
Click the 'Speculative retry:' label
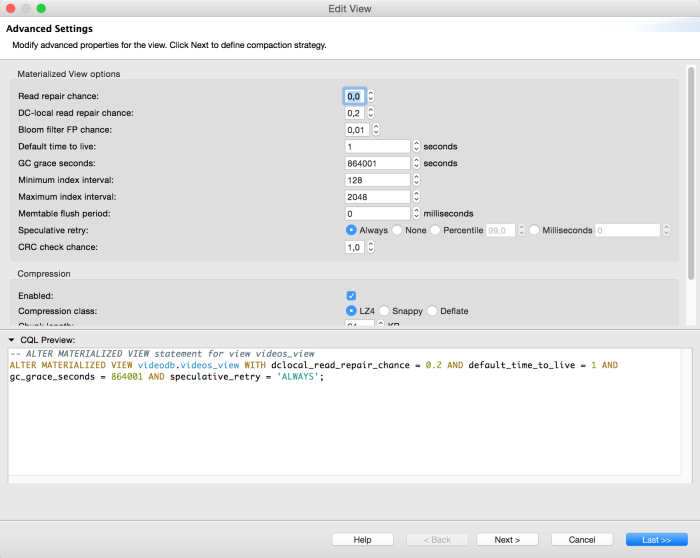(x=53, y=230)
